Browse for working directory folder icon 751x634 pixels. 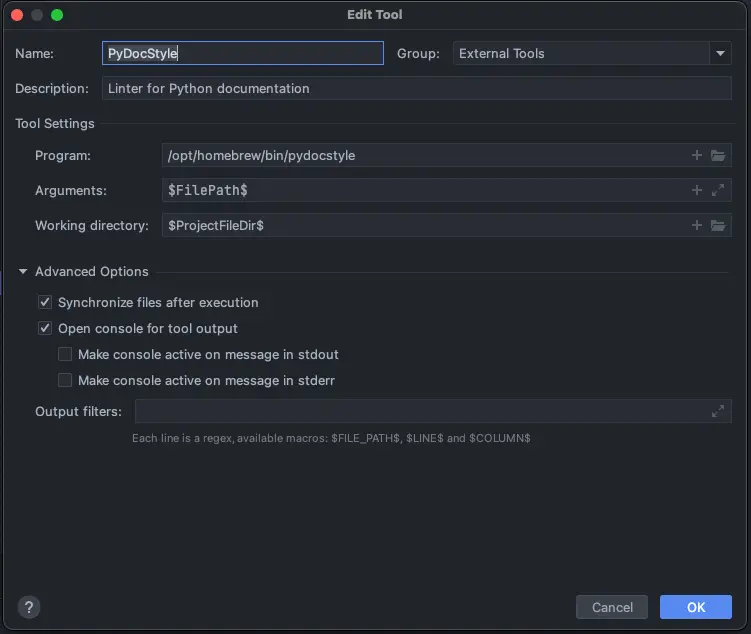coord(718,225)
